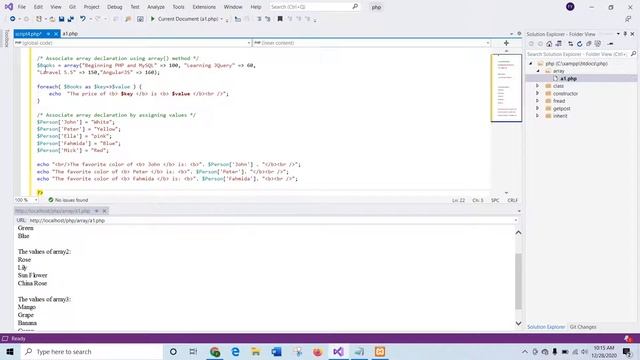Open the Edit menu
640x360 pixels.
pyautogui.click(x=38, y=7)
